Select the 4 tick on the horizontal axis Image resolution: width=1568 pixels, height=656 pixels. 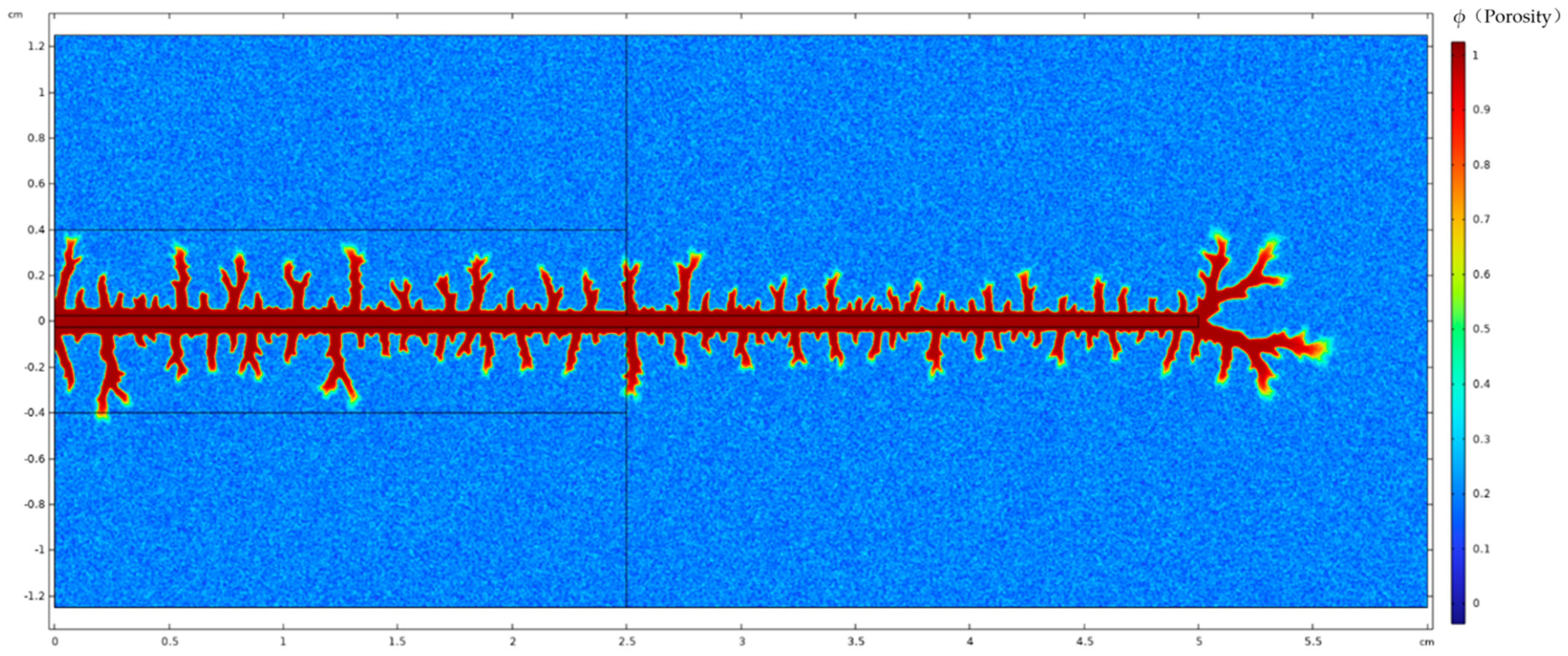(970, 641)
